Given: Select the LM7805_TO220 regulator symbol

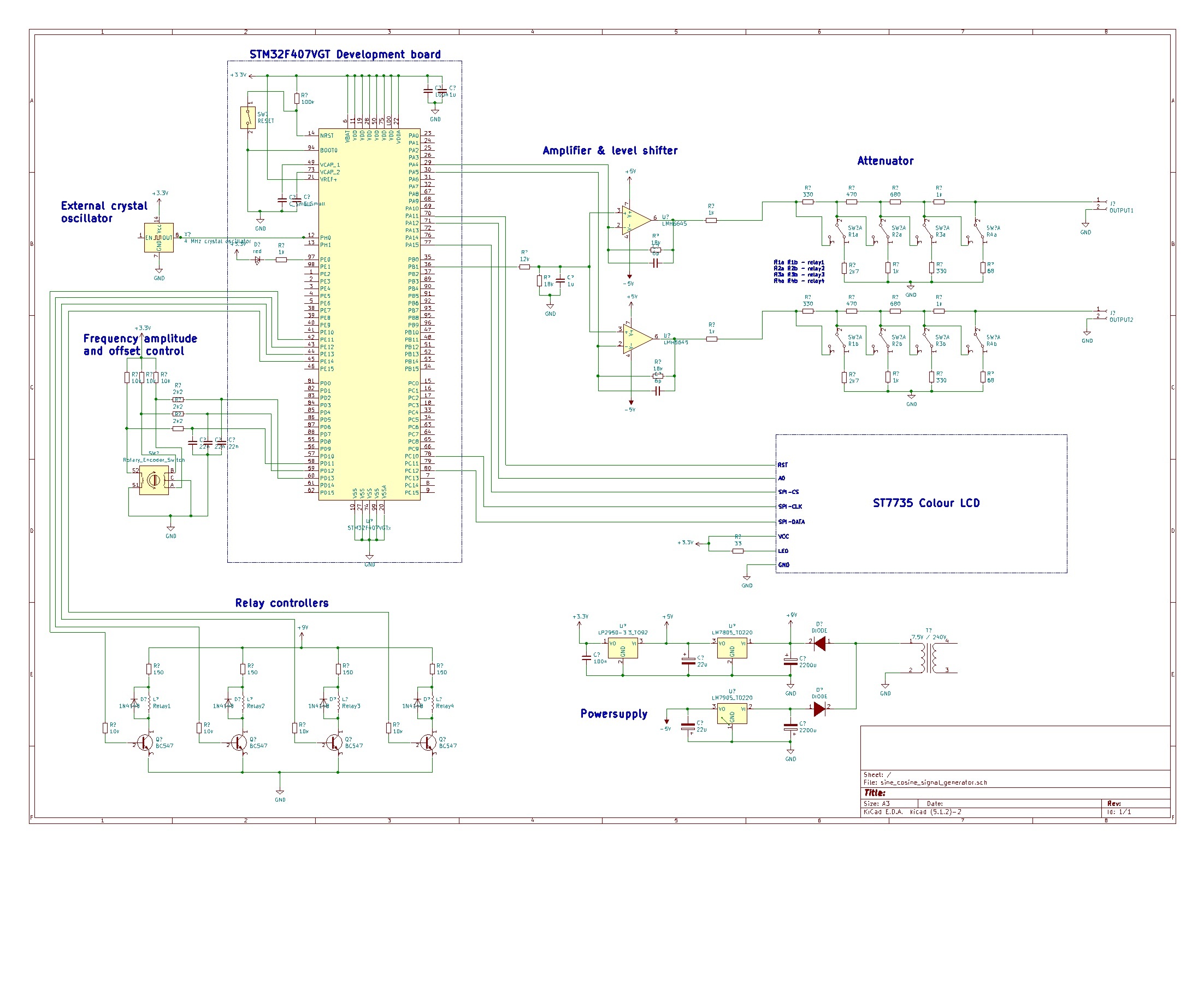Looking at the screenshot, I should tap(732, 649).
